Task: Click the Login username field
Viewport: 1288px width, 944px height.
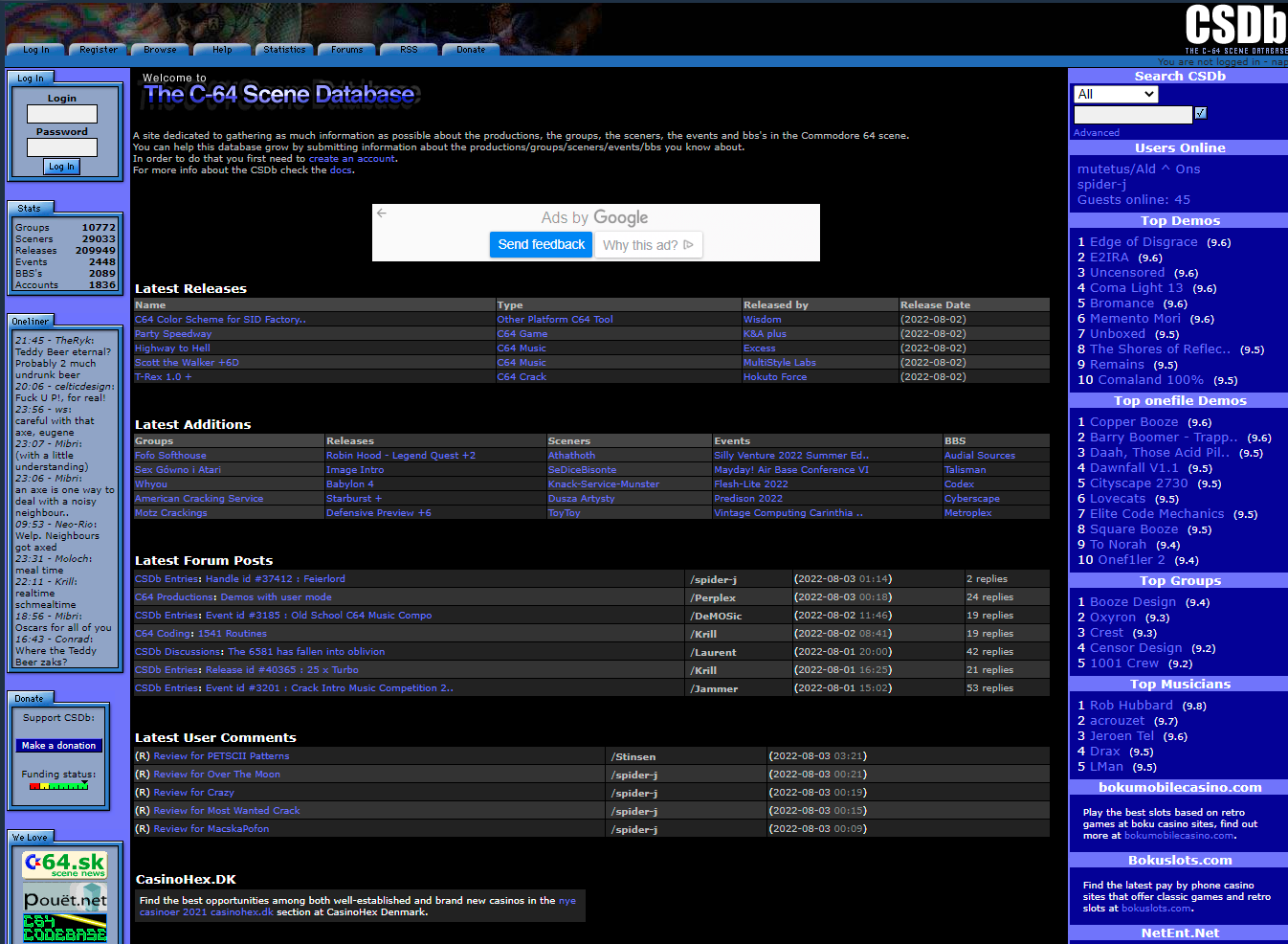Action: 62,114
